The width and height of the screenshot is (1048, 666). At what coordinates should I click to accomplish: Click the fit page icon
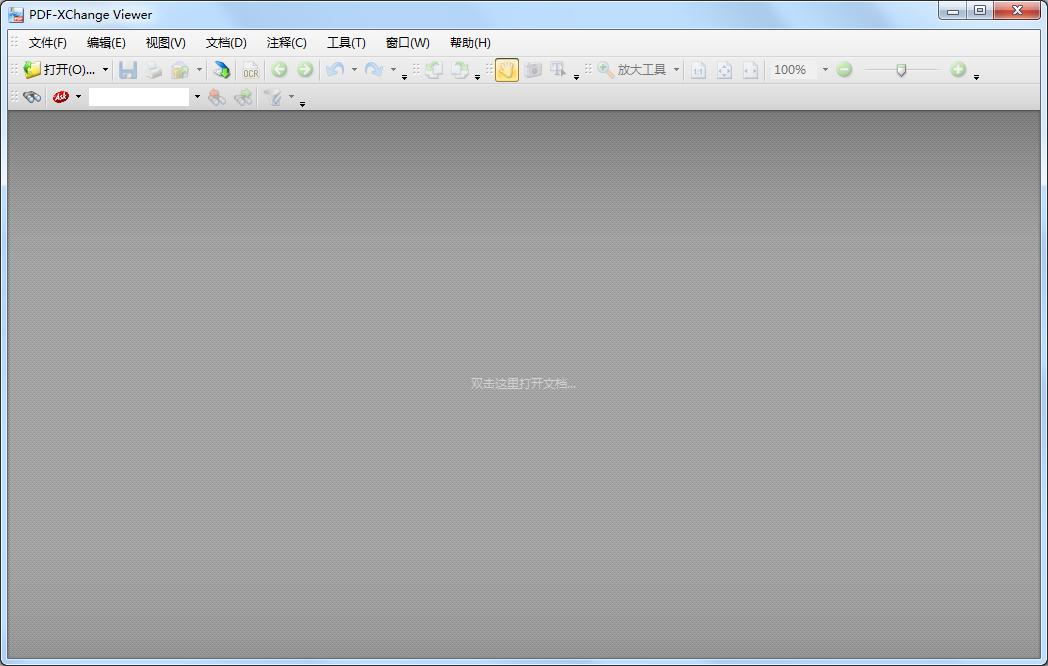click(x=725, y=70)
